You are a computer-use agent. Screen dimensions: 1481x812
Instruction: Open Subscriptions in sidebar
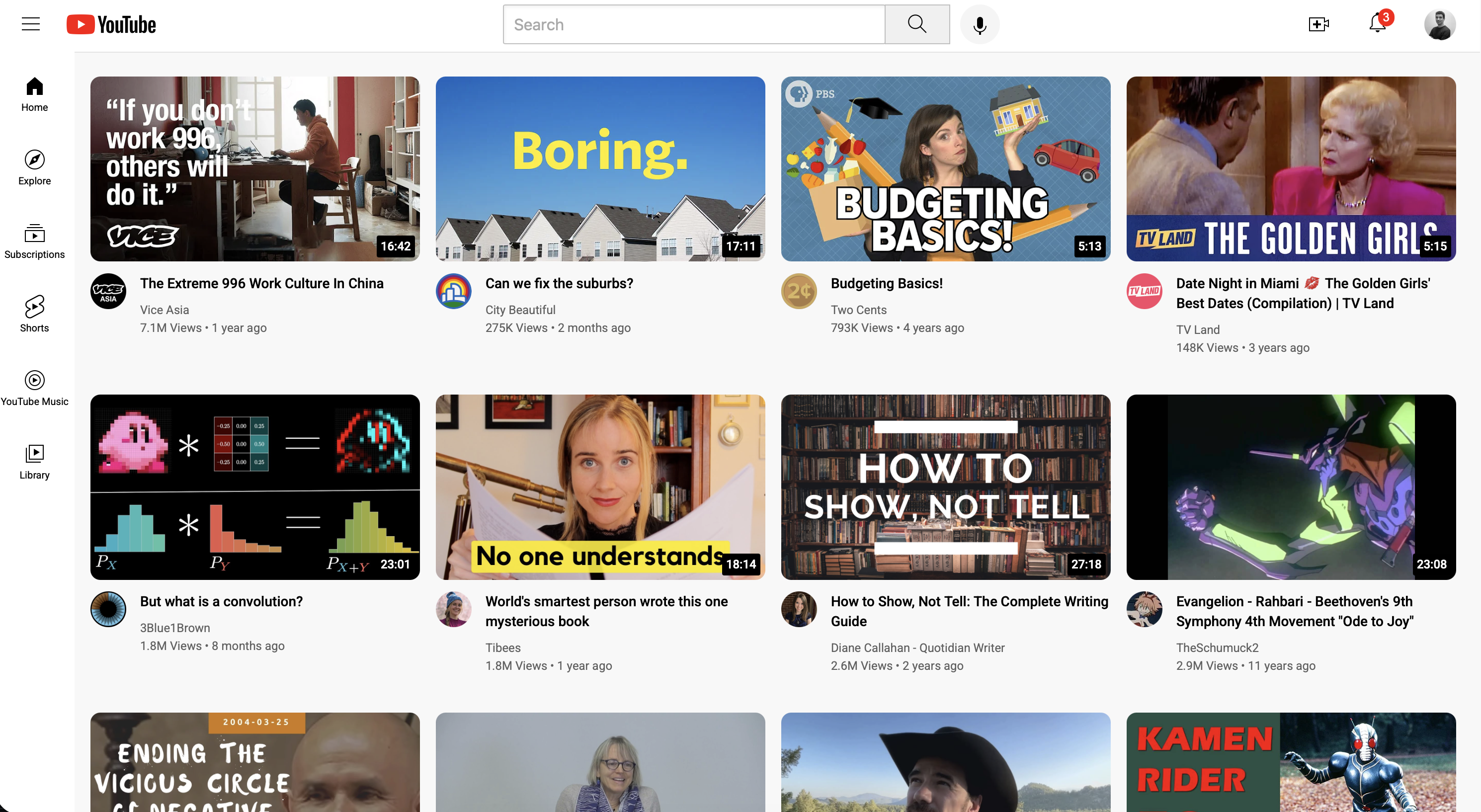(34, 242)
